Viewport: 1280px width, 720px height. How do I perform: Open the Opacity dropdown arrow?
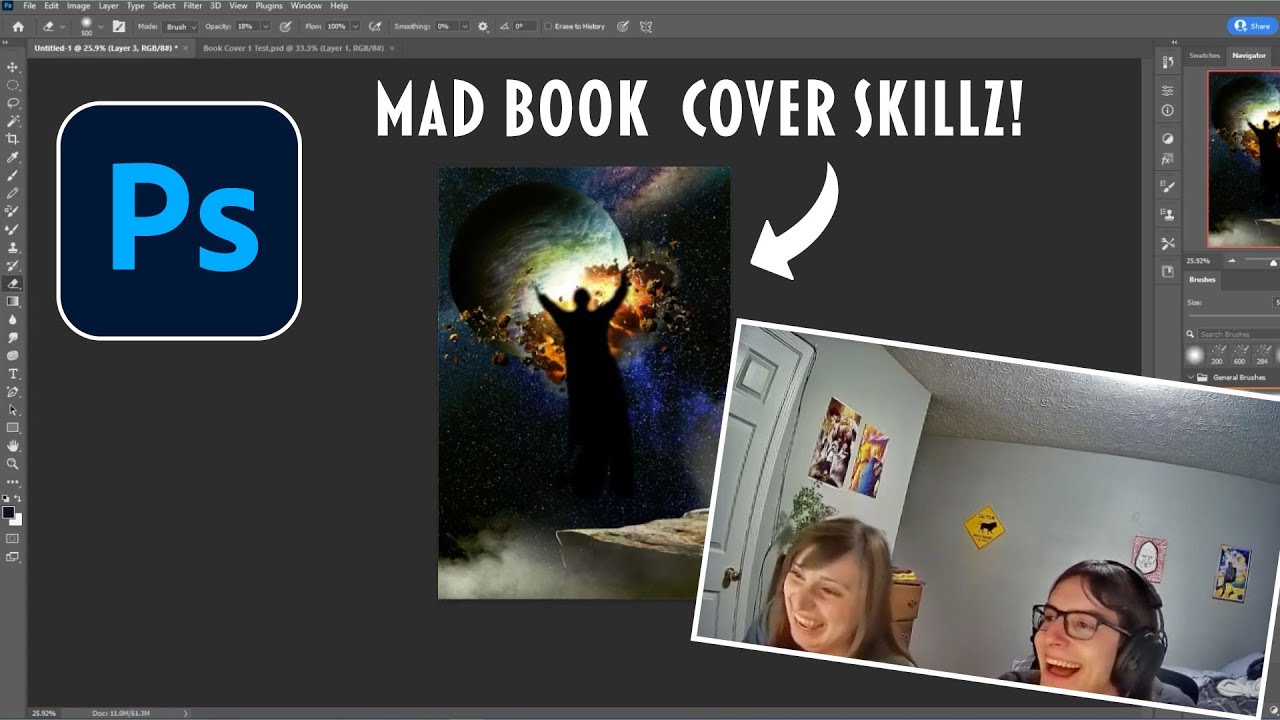click(264, 26)
